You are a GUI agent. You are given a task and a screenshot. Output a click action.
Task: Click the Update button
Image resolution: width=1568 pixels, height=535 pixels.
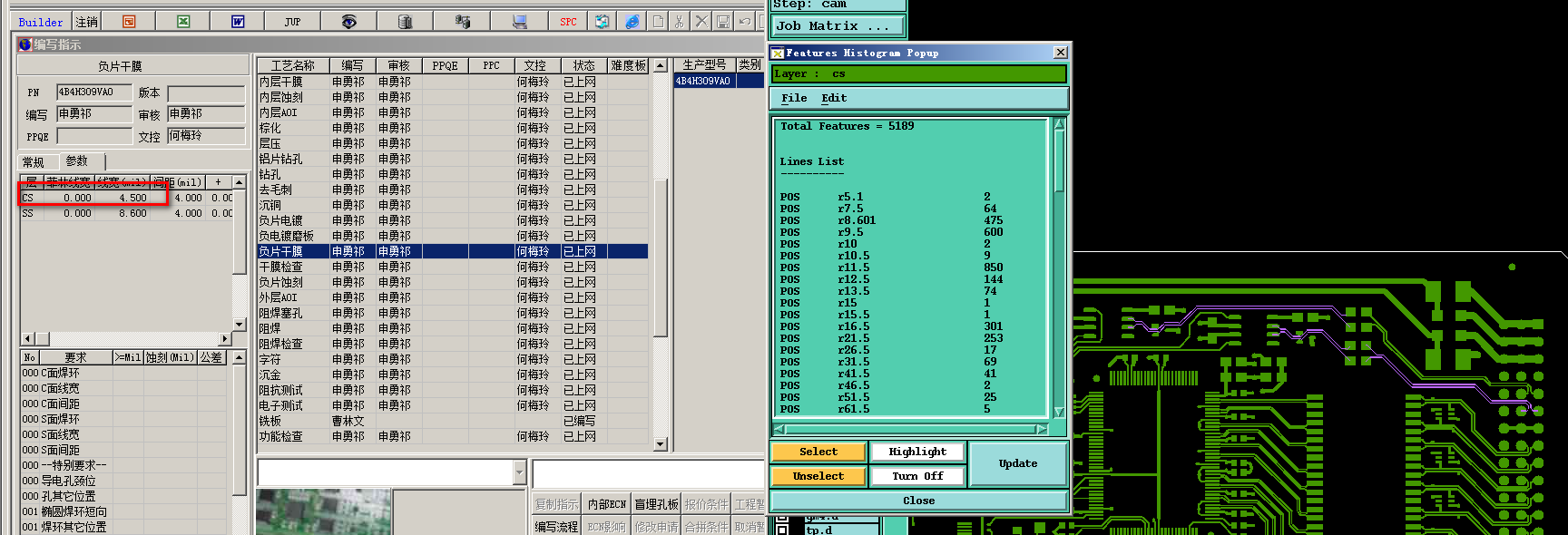(1018, 463)
